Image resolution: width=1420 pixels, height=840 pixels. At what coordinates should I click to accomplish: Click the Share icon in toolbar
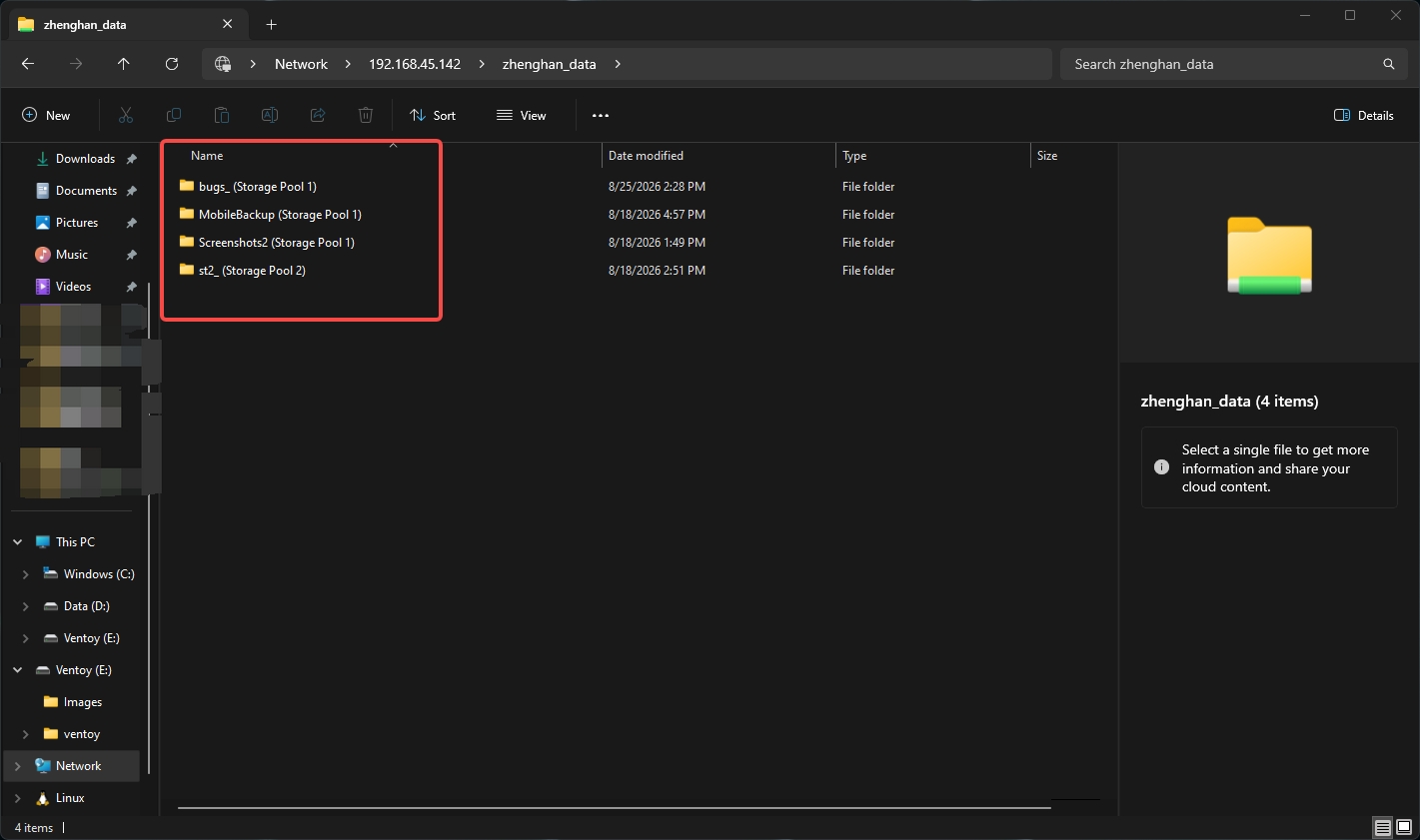(x=318, y=116)
